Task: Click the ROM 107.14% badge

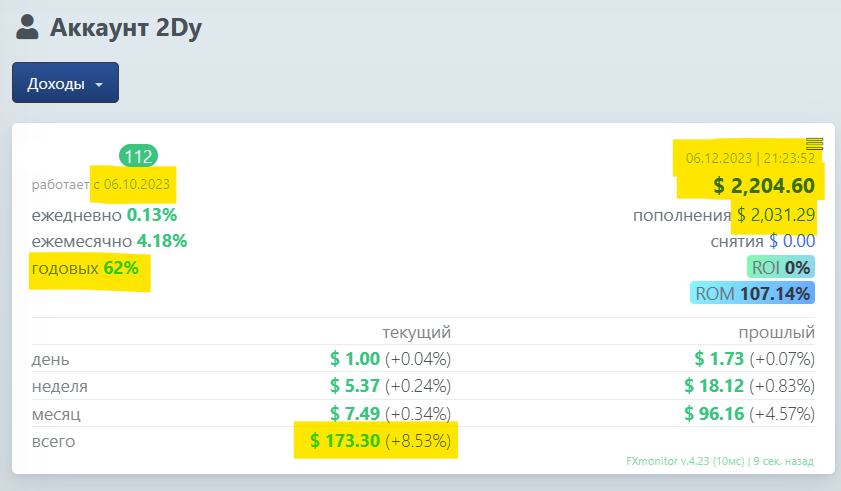Action: [752, 293]
